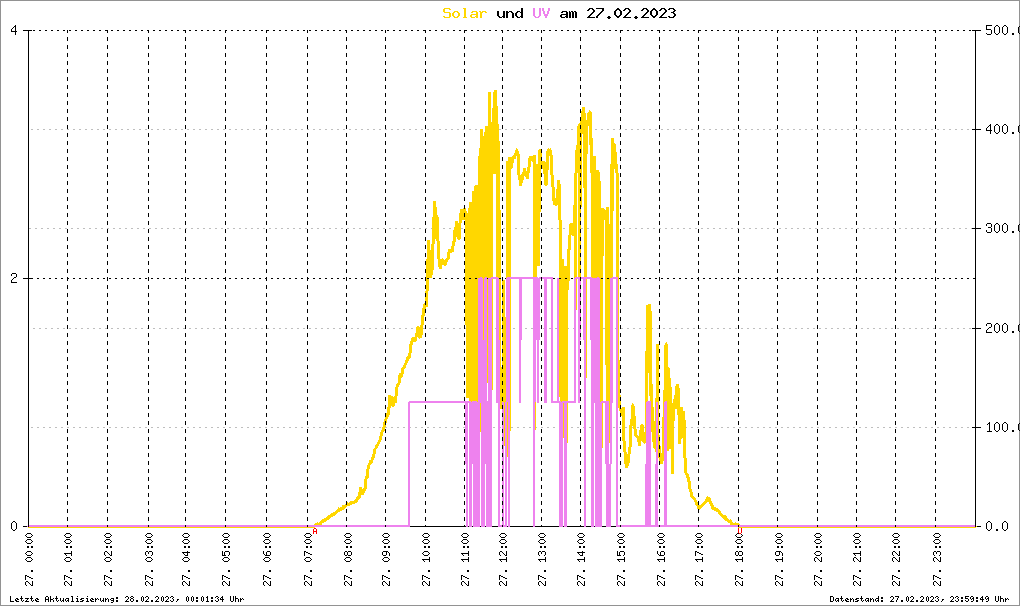
Task: Click the time label 27. 02:00
Action: tap(108, 560)
